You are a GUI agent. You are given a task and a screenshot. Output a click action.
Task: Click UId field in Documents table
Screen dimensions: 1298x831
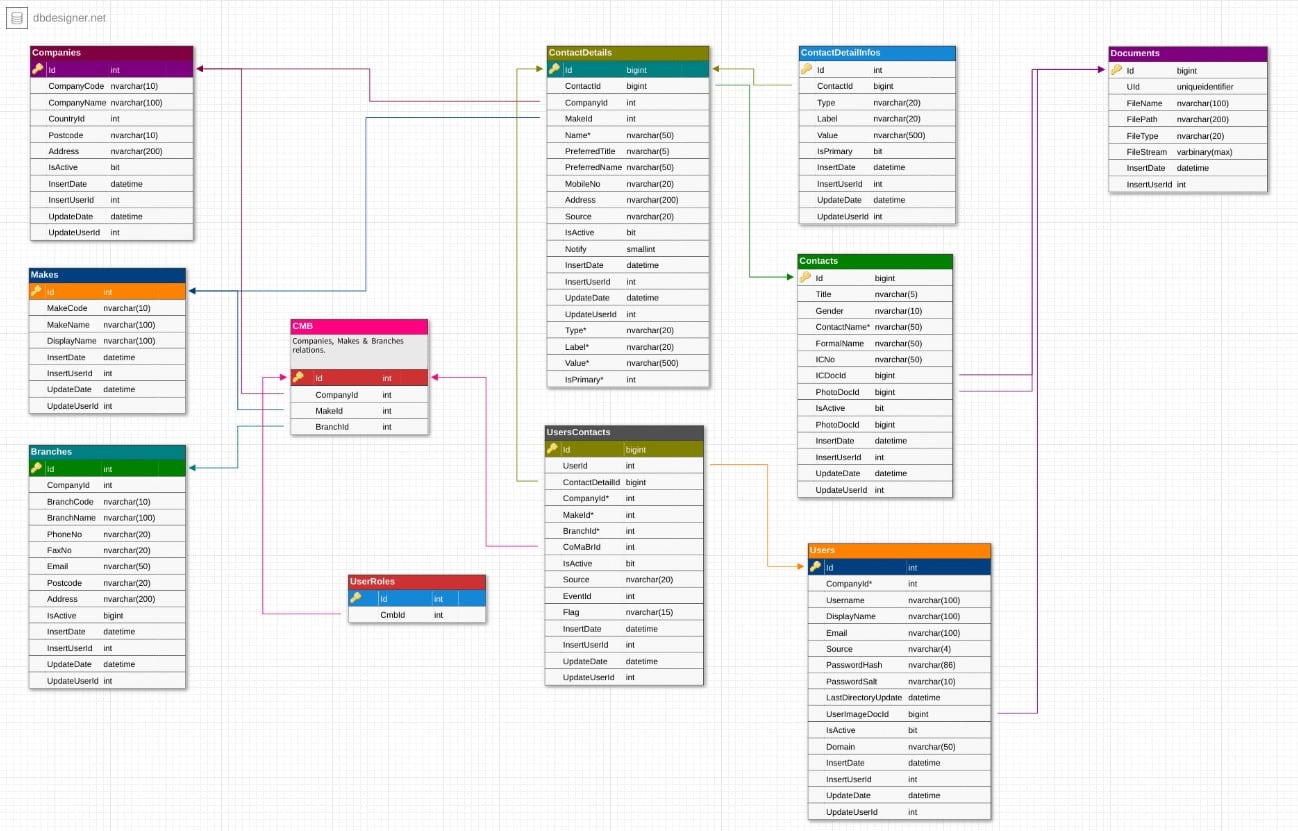[1188, 87]
